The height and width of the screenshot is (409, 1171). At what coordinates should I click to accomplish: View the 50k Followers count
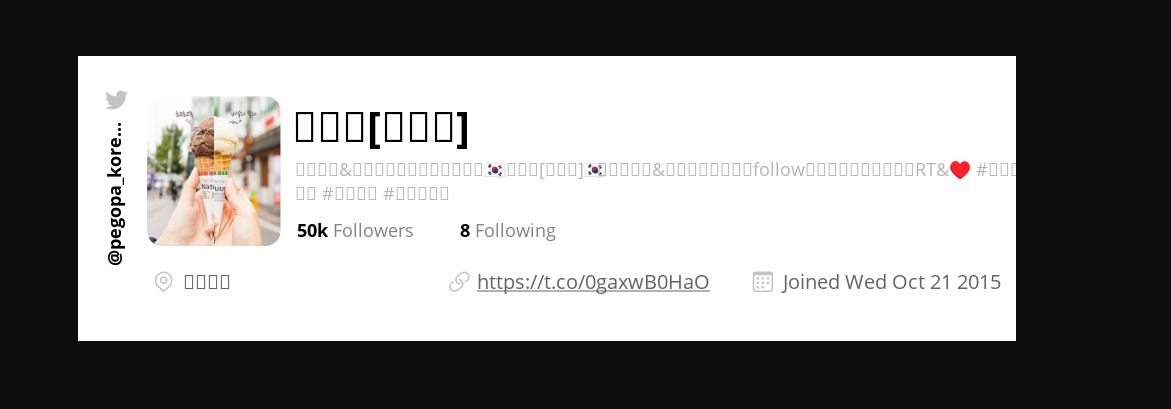(355, 231)
